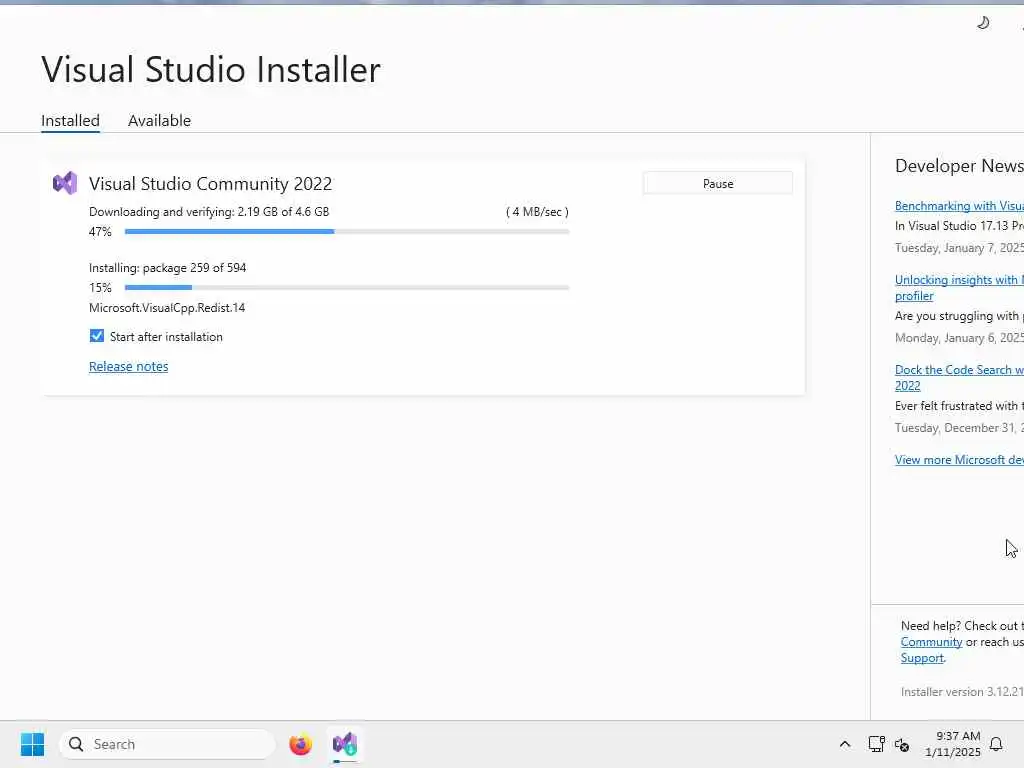Launch Firefox from the taskbar

click(300, 744)
